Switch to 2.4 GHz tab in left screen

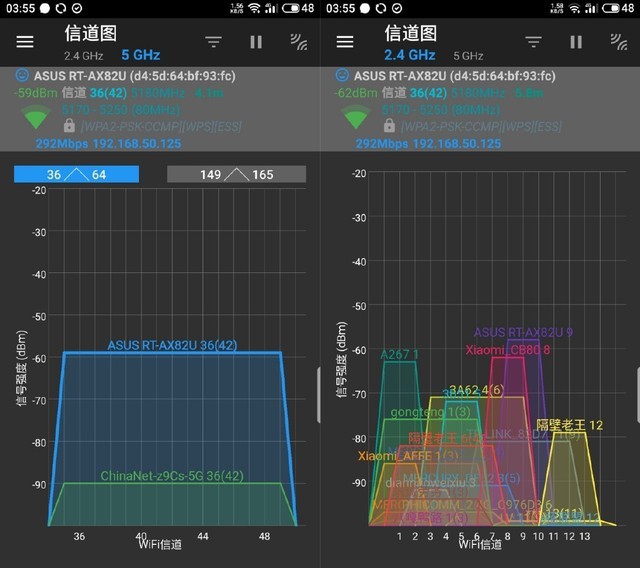click(x=84, y=56)
